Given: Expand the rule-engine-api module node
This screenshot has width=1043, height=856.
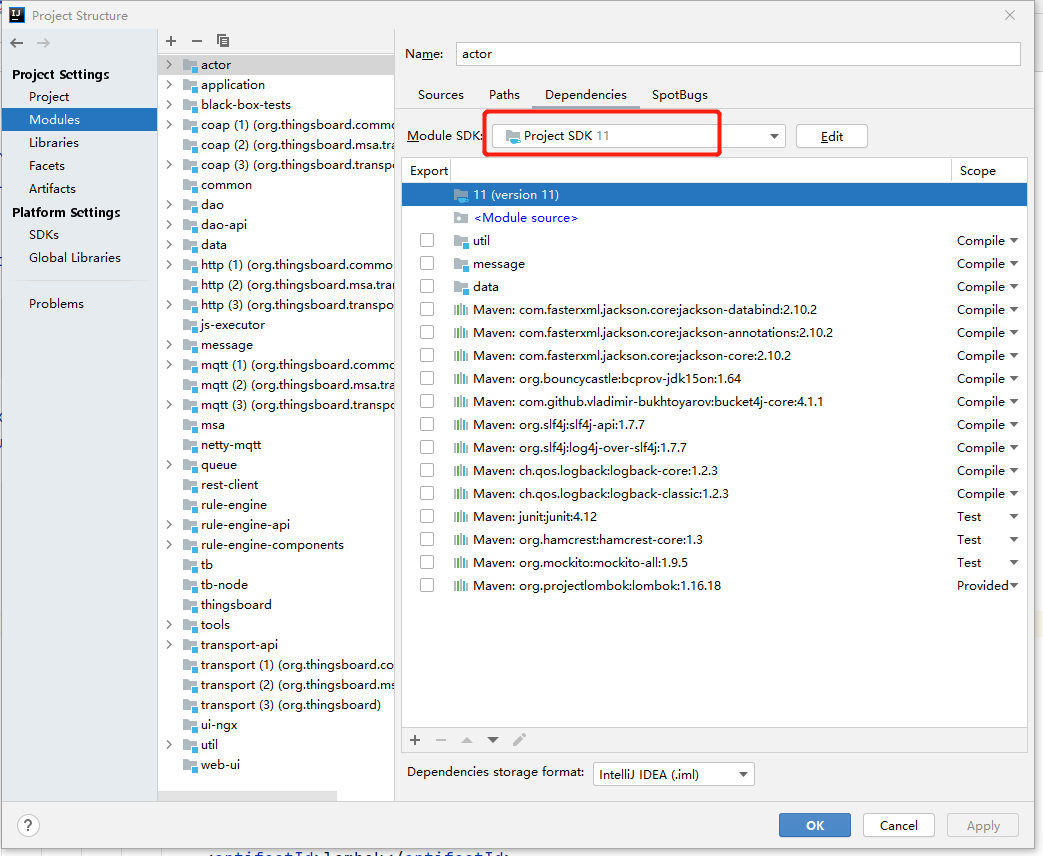Looking at the screenshot, I should (x=169, y=525).
